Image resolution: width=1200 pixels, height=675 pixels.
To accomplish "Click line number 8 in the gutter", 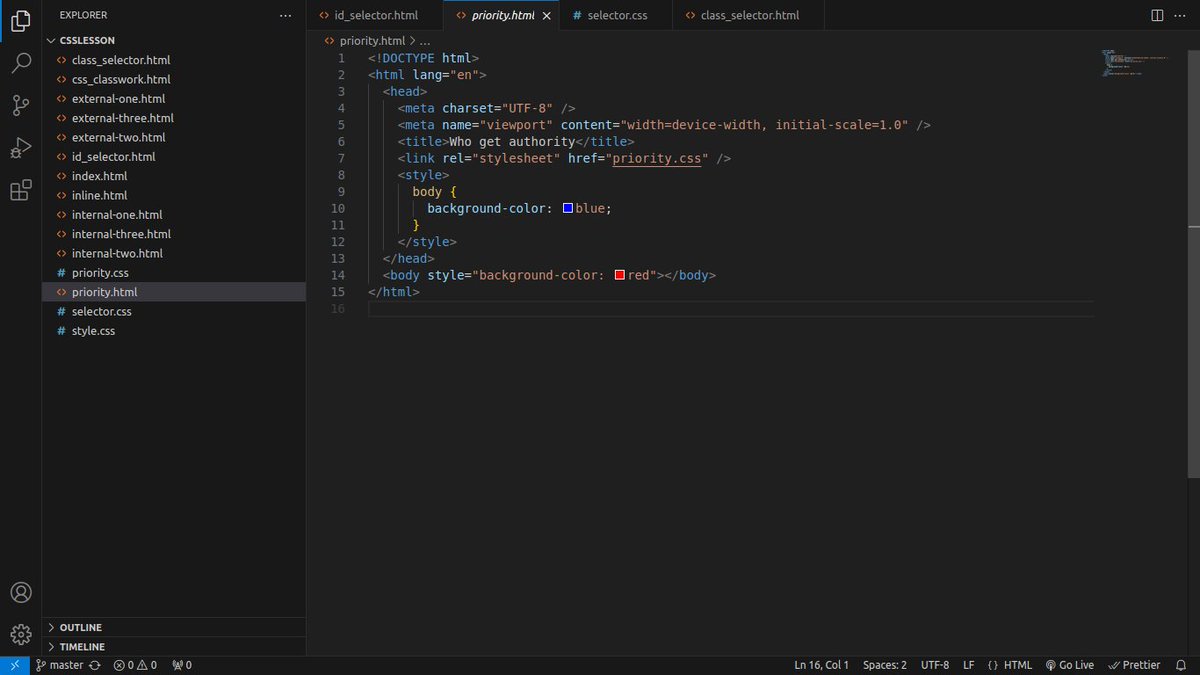I will (341, 175).
